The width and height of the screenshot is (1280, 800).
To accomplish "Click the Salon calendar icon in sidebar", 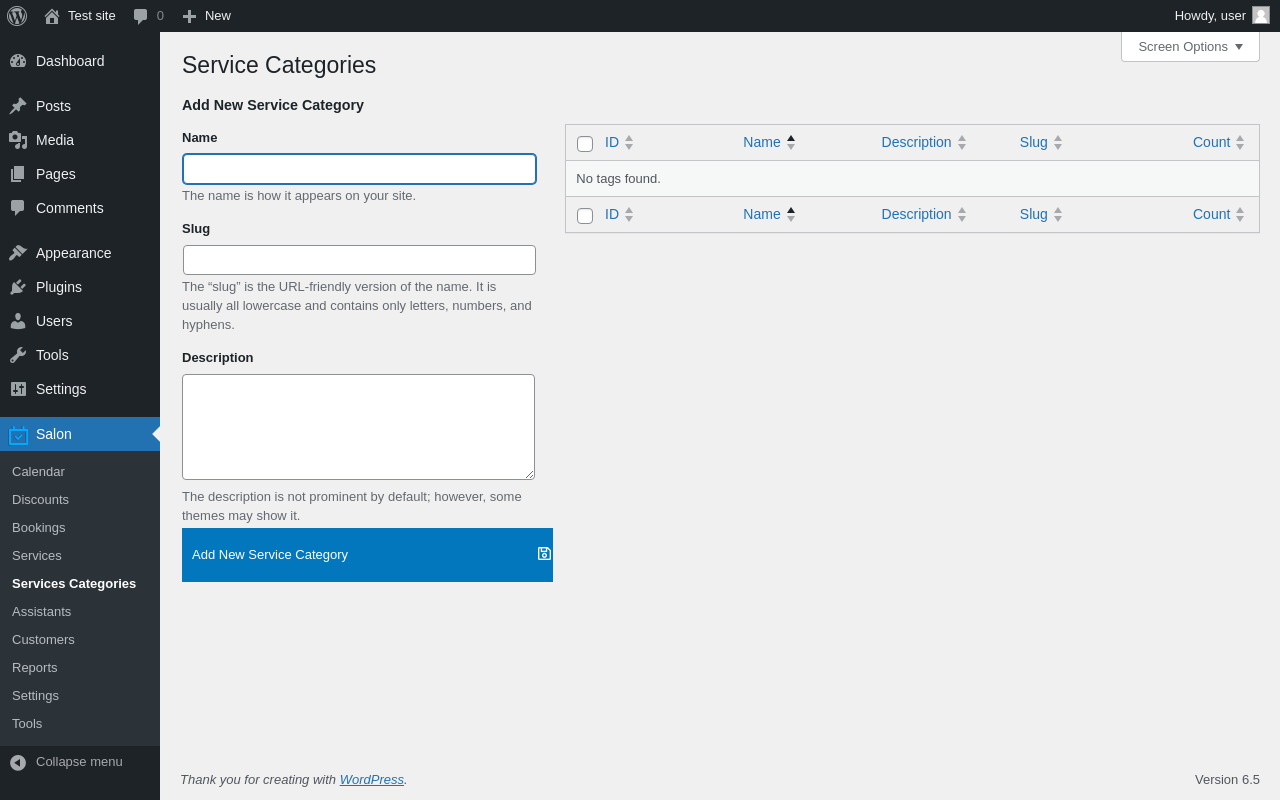I will [x=18, y=435].
